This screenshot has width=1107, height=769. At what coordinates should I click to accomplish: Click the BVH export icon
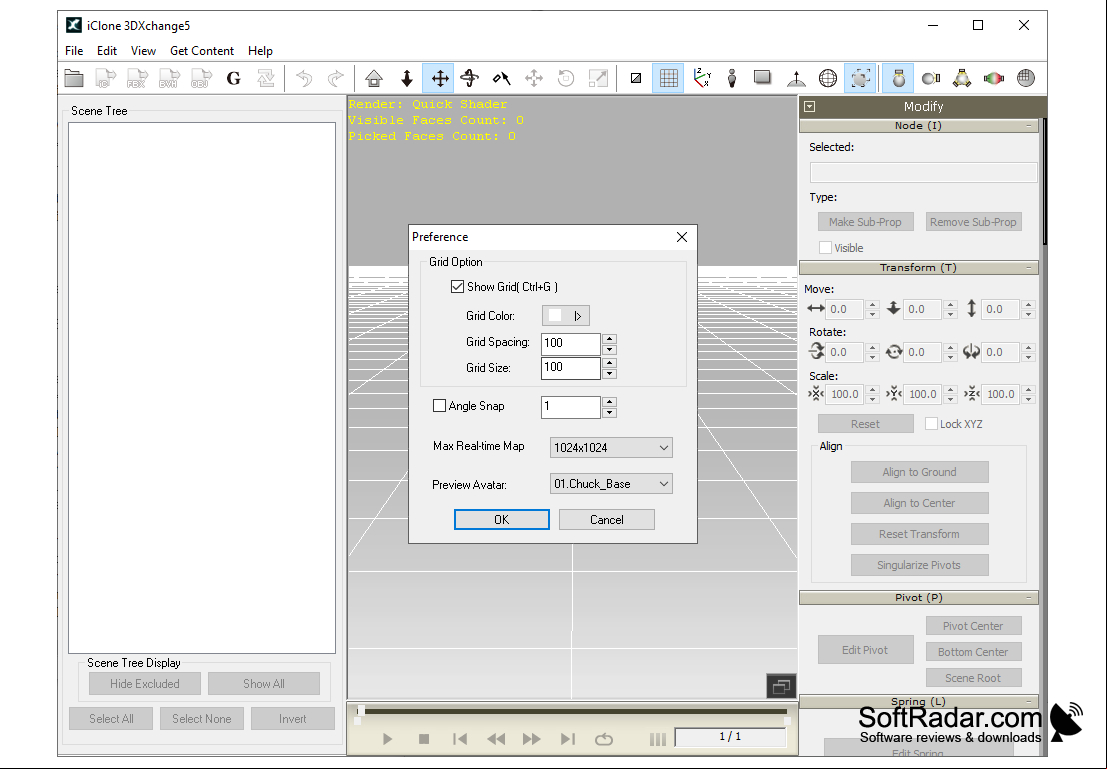(169, 78)
